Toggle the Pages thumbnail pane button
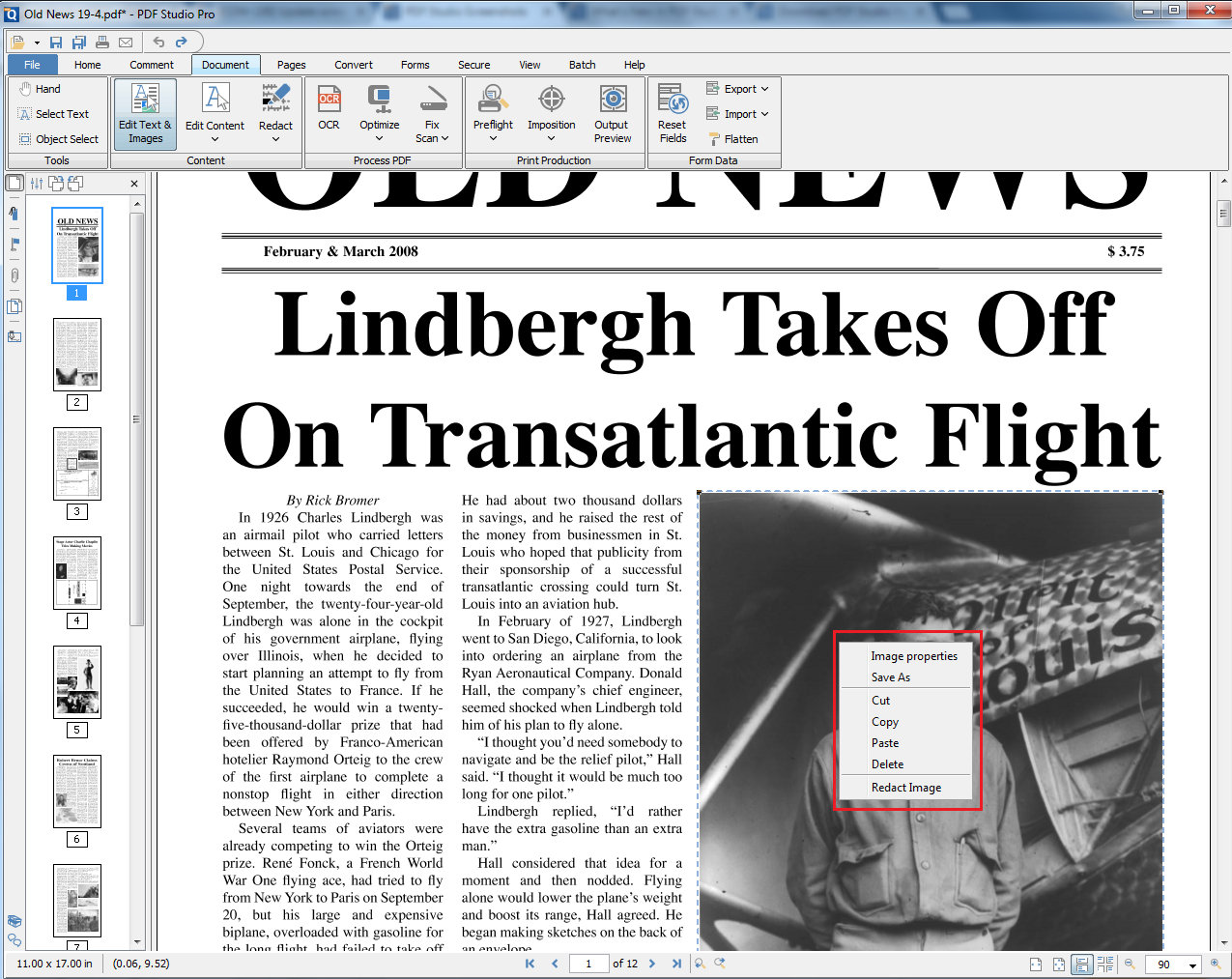The height and width of the screenshot is (979, 1232). (14, 183)
